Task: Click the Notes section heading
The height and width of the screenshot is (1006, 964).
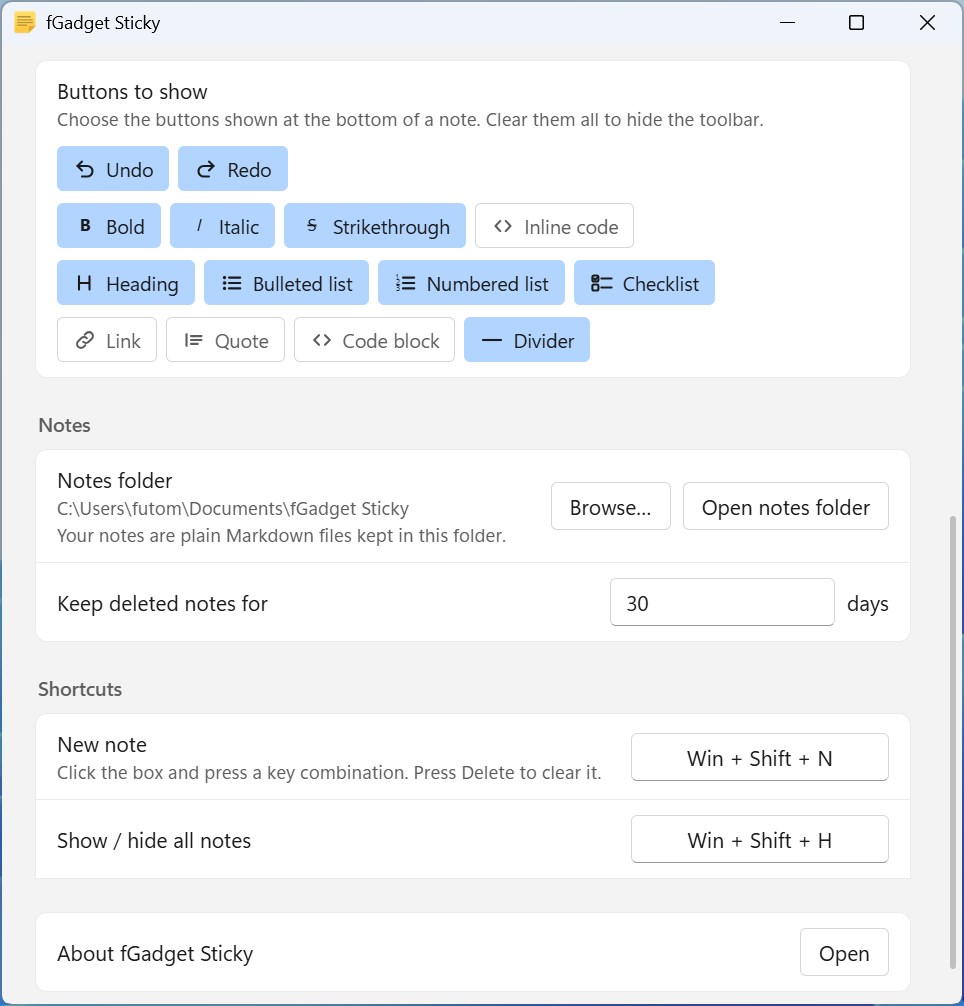Action: point(64,425)
